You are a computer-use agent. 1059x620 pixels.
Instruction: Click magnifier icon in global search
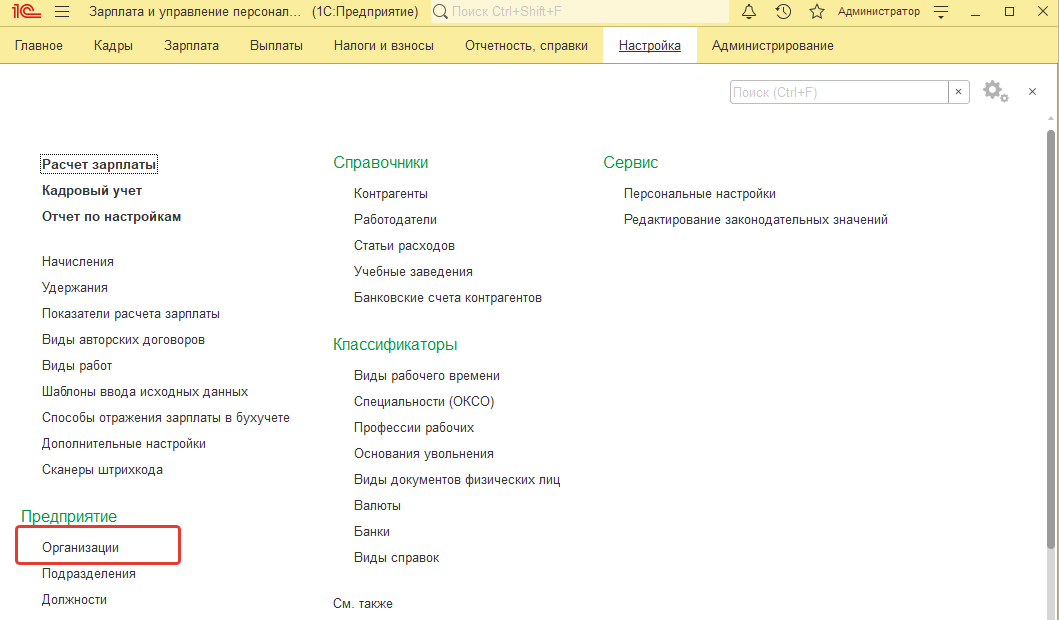(x=440, y=11)
